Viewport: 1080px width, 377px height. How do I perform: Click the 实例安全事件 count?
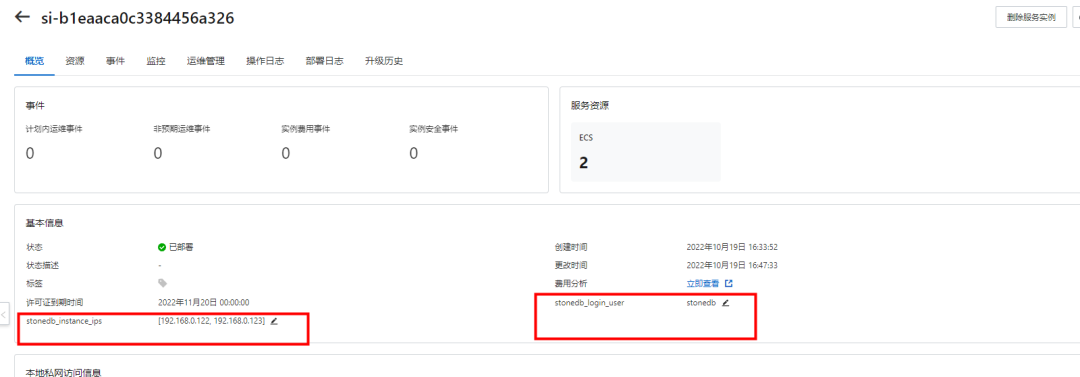point(413,153)
